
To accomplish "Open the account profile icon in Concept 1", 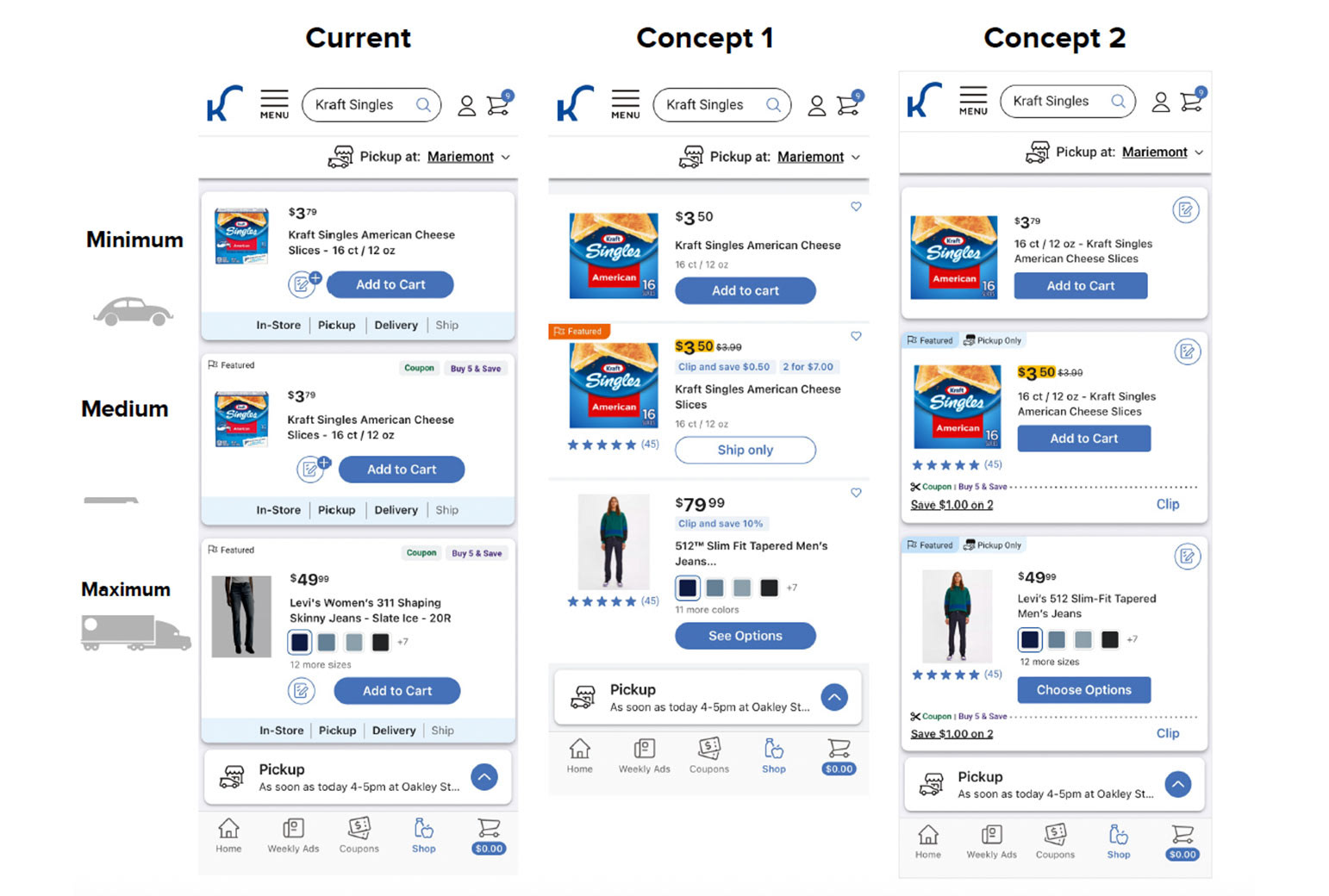I will point(816,106).
